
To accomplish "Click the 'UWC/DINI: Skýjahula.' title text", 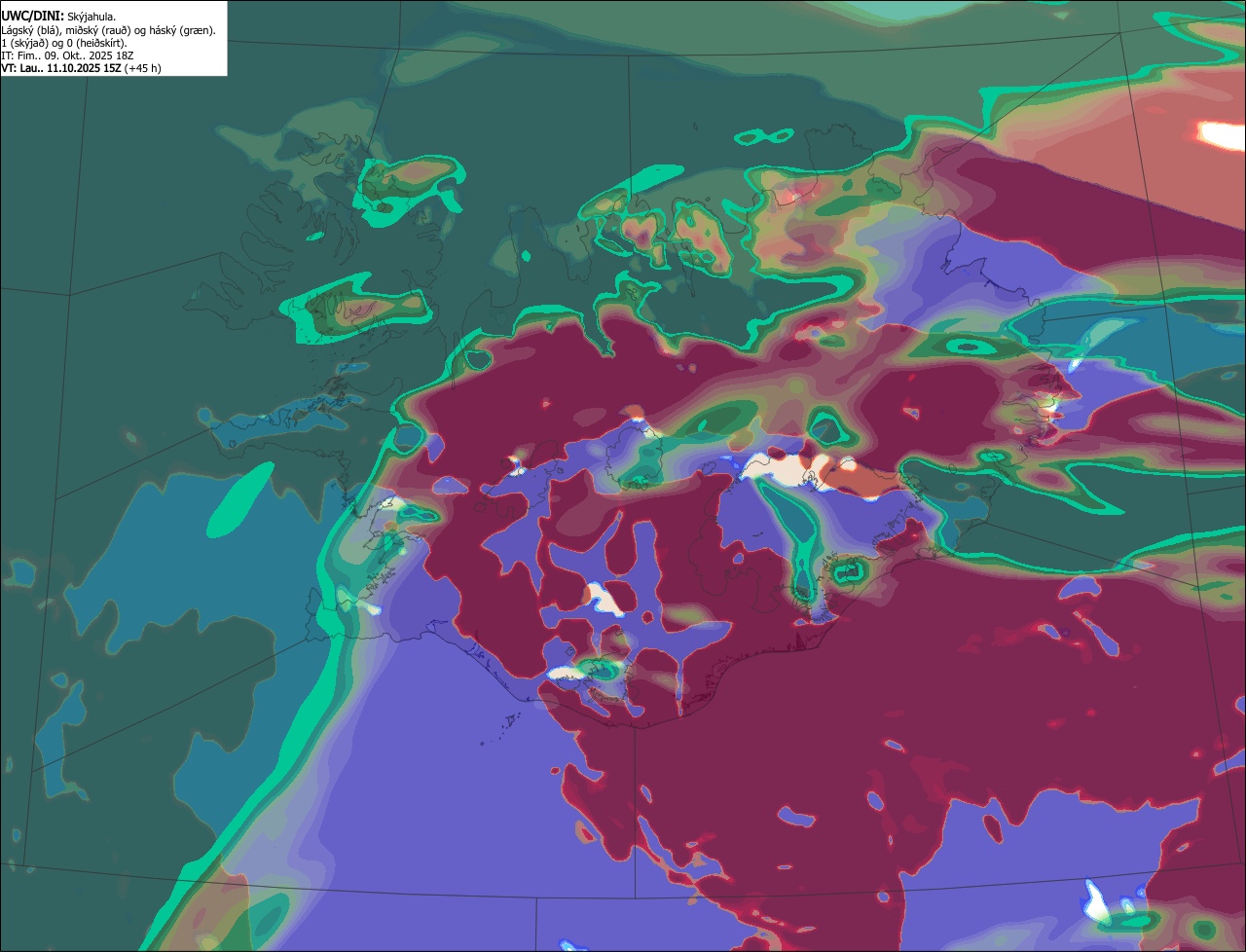I will coord(58,17).
